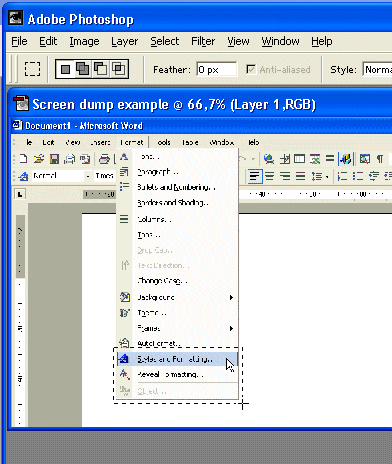Viewport: 392px width, 464px height.
Task: Expand the Background submenu arrow
Action: click(231, 297)
